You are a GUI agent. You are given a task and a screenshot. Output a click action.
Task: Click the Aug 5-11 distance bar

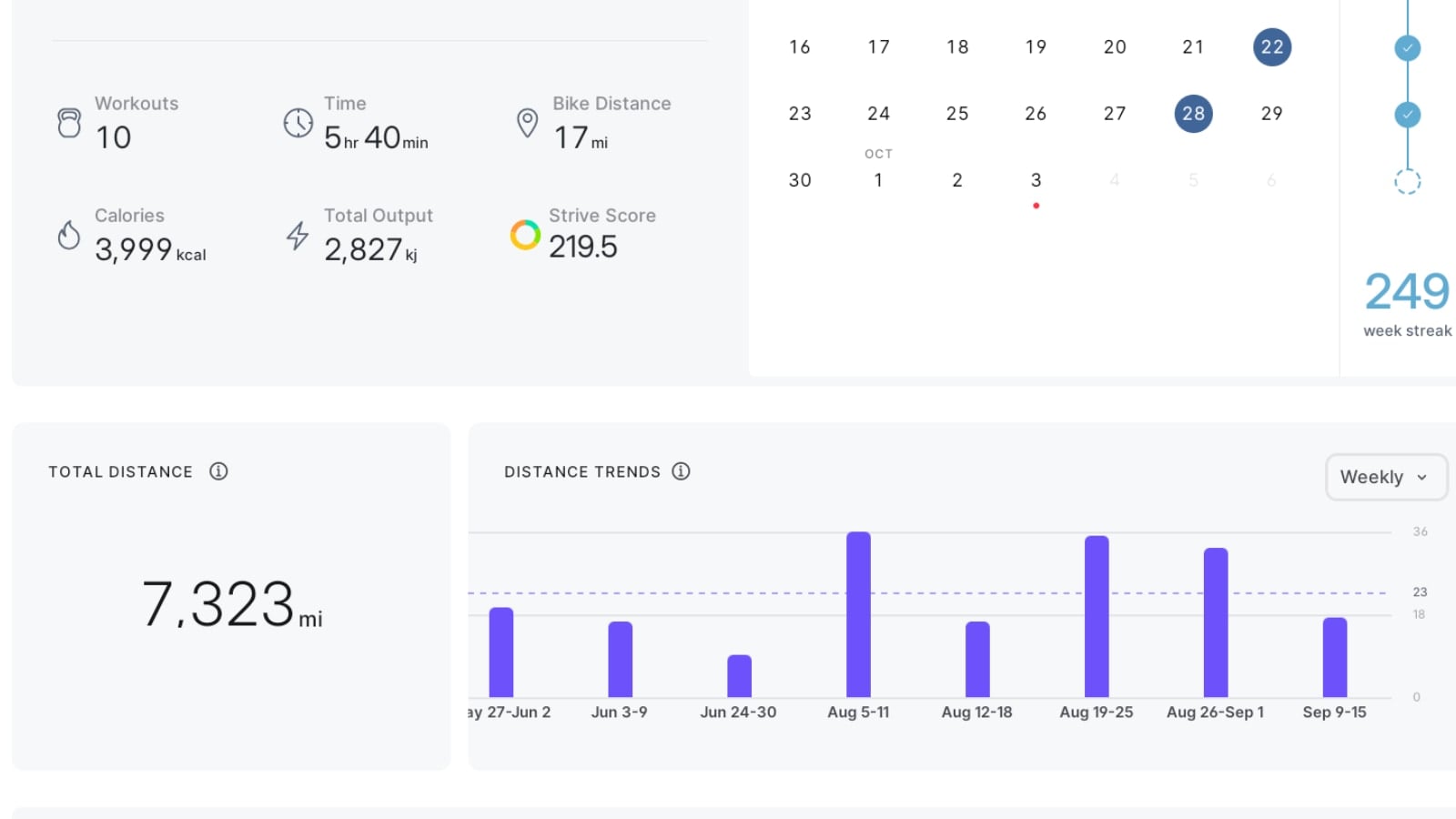[x=858, y=614]
